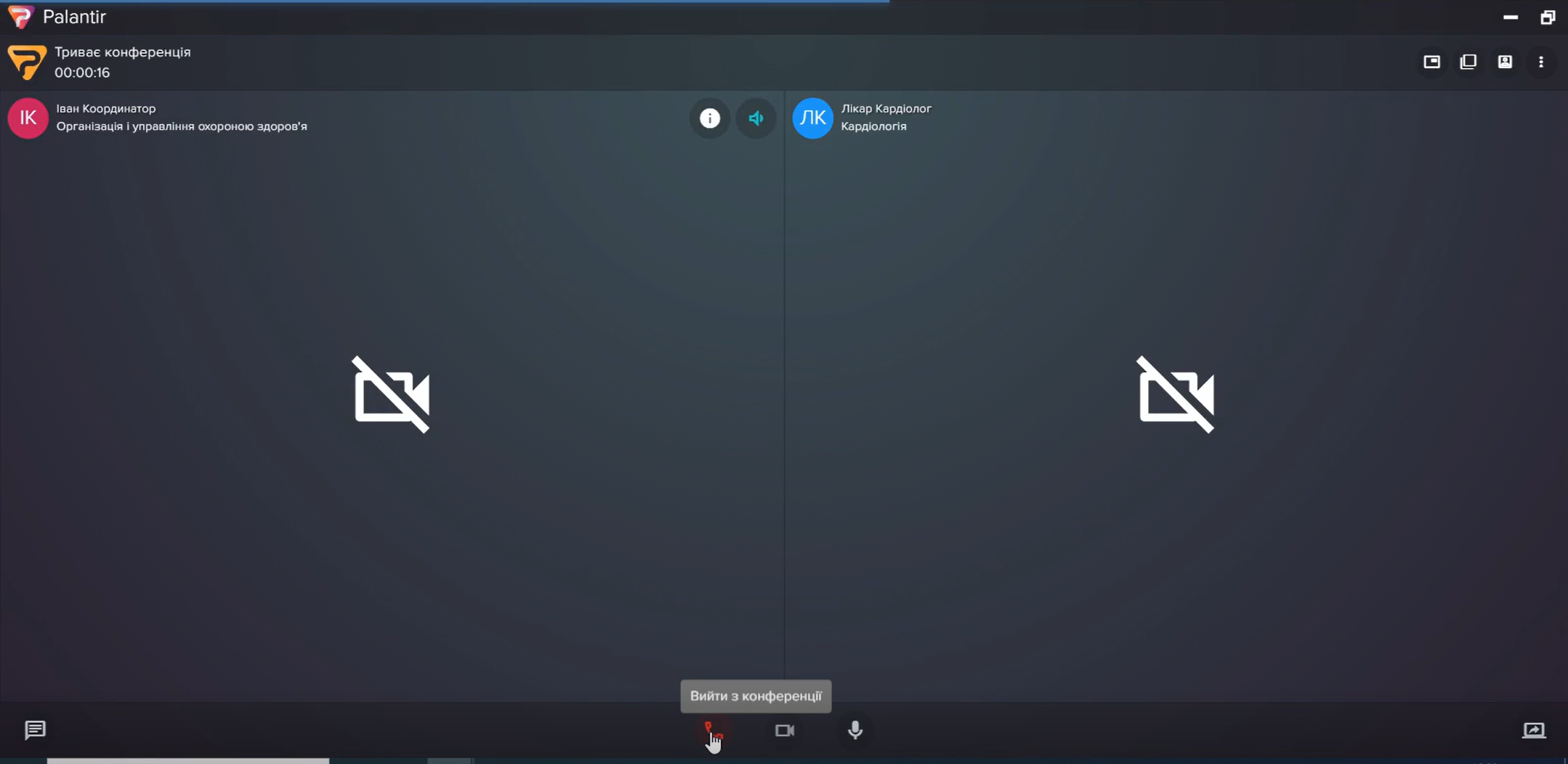The image size is (1568, 764).
Task: Open the three-dot more options menu
Action: [1541, 62]
